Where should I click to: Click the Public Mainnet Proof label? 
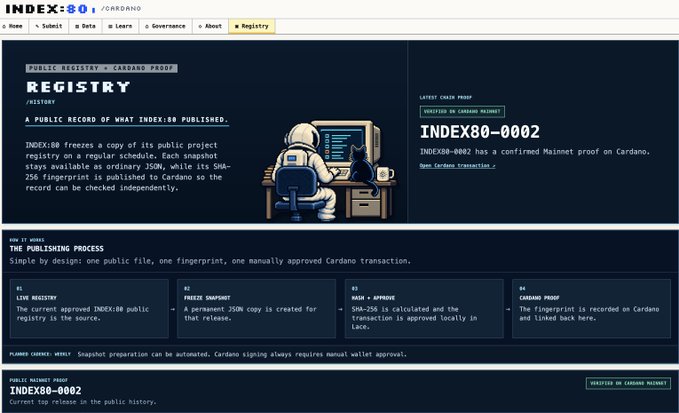(39, 380)
